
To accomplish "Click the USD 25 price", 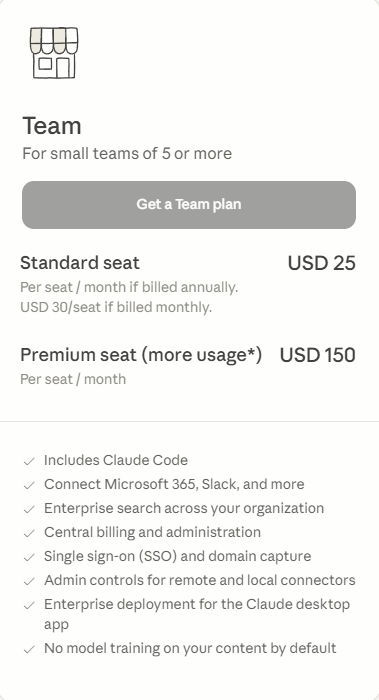I will pos(321,263).
